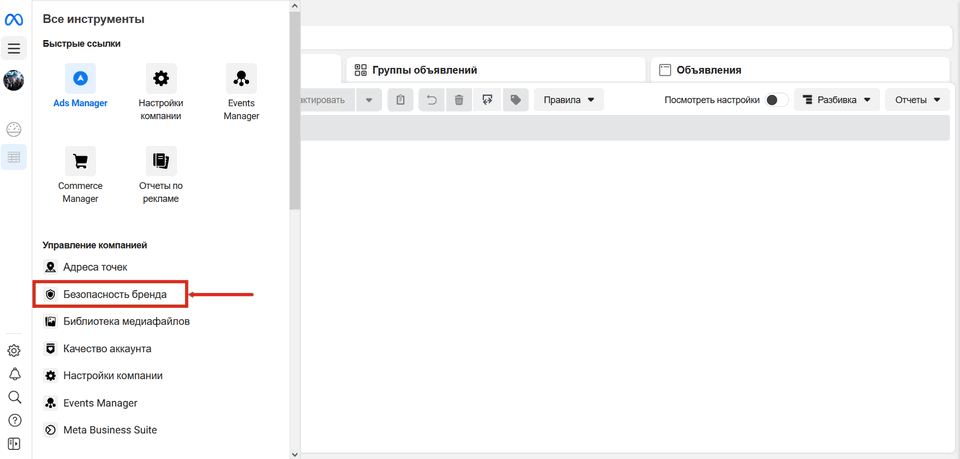Switch to the Группы объявлений tab
Viewport: 960px width, 459px height.
pyautogui.click(x=495, y=70)
